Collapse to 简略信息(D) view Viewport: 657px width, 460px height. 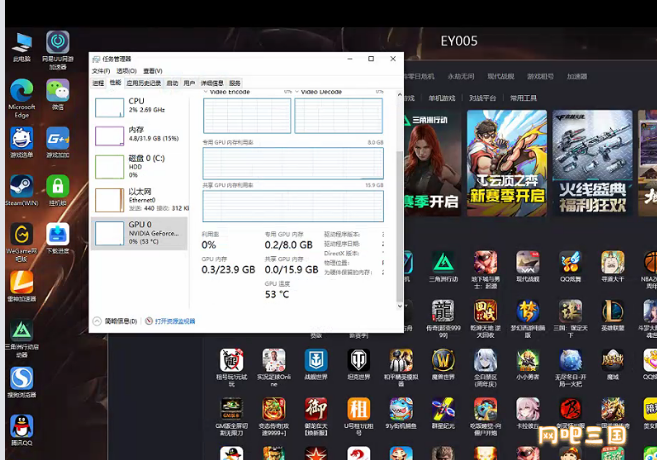[x=115, y=321]
